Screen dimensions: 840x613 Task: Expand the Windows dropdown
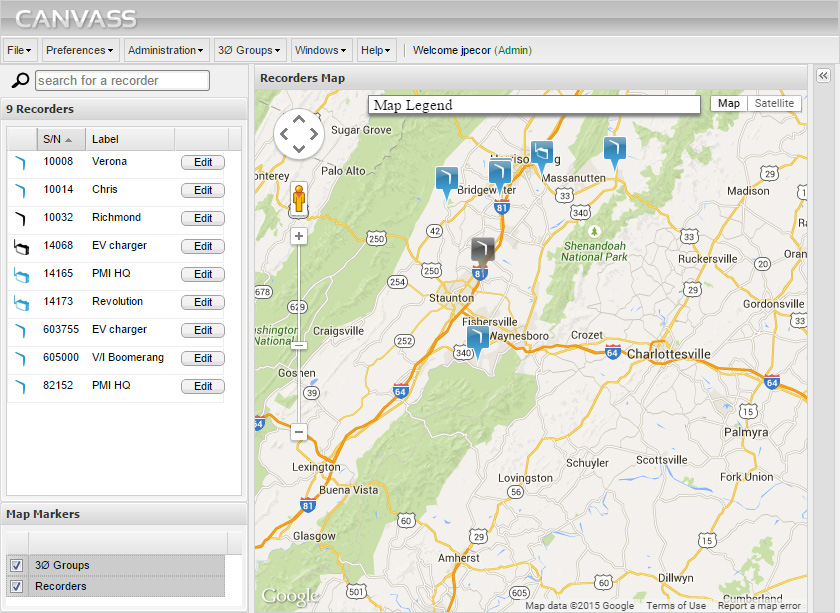(321, 50)
